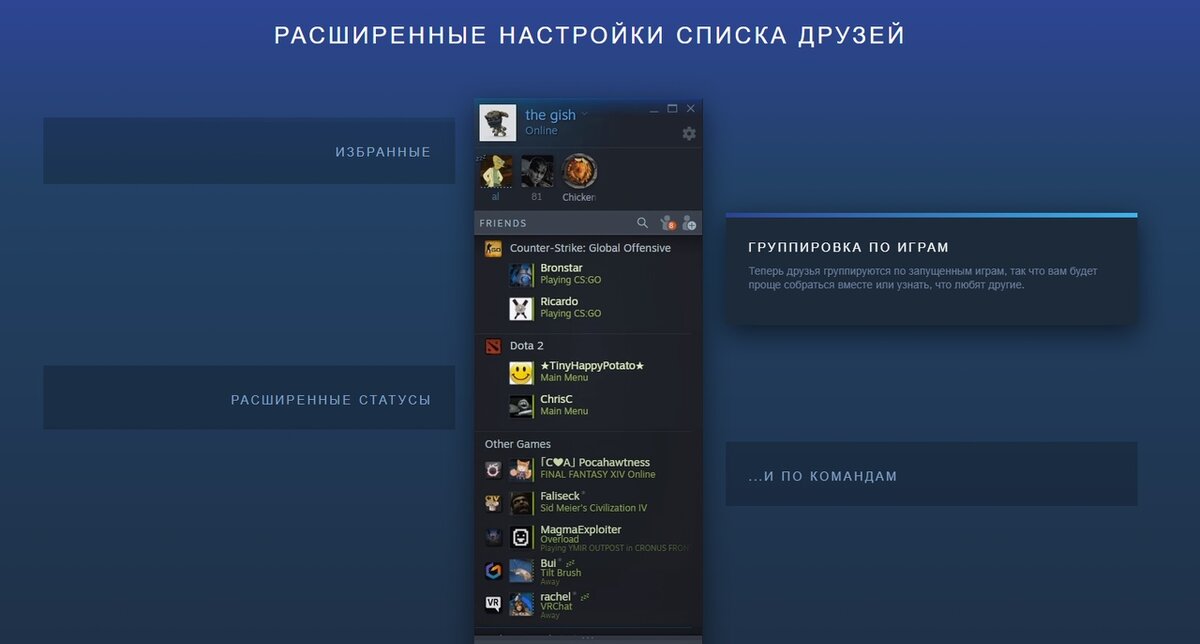Viewport: 1200px width, 644px height.
Task: Maximize the friends list window
Action: tap(672, 109)
